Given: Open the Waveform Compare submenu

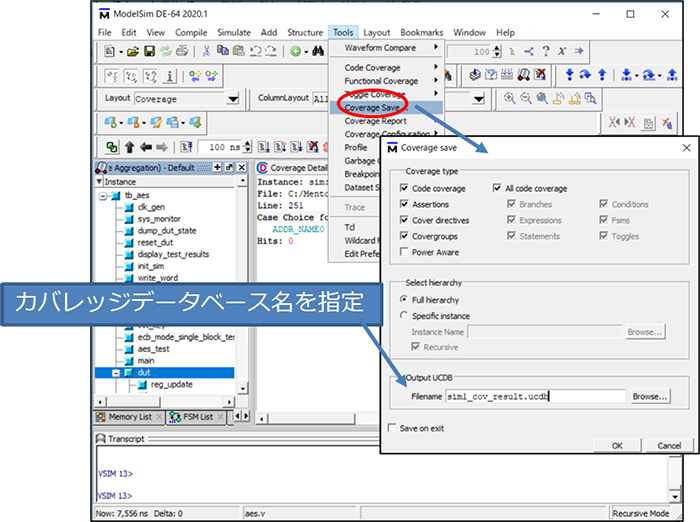Looking at the screenshot, I should coord(386,47).
